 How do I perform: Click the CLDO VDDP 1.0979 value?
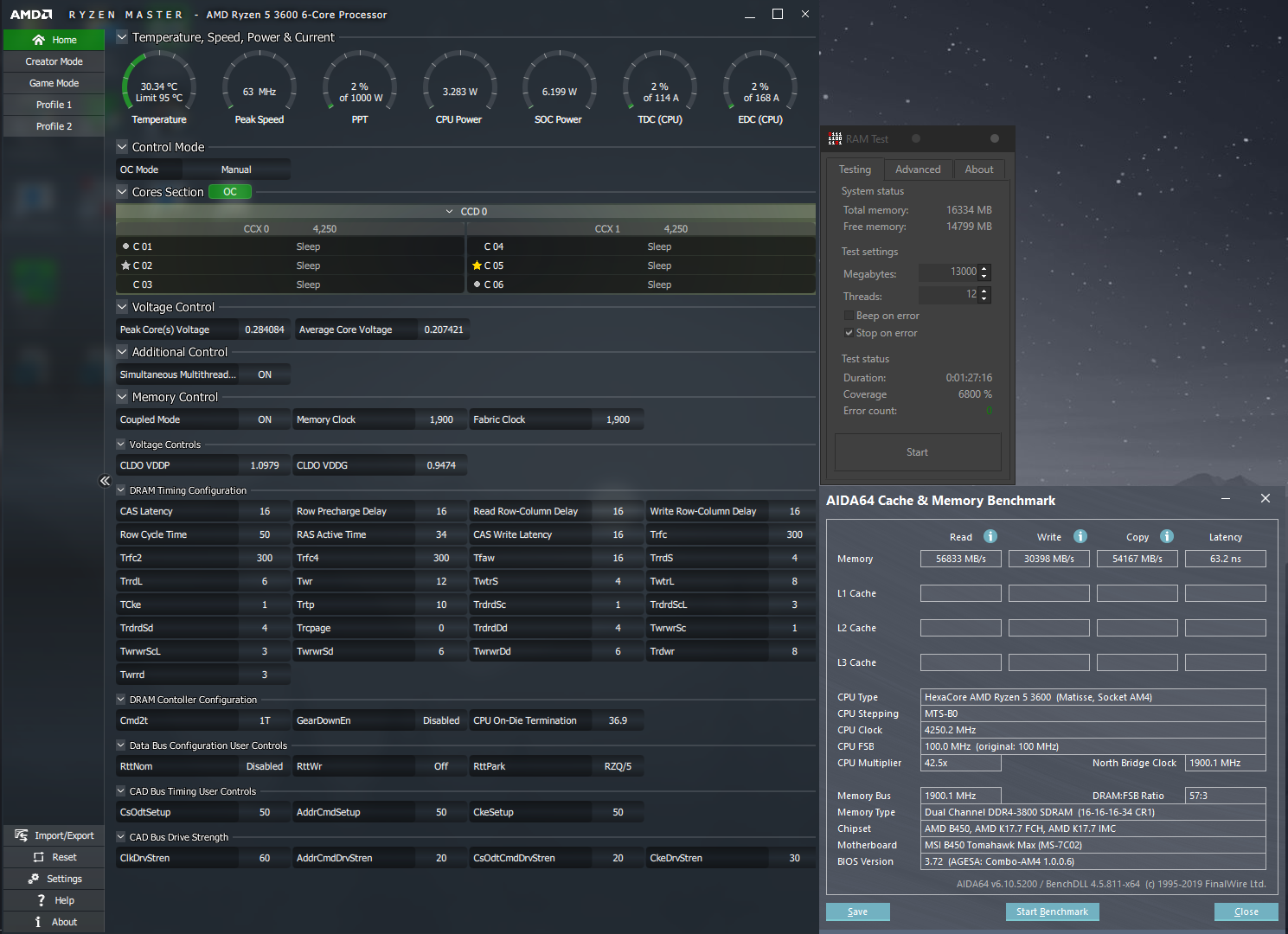pos(265,465)
